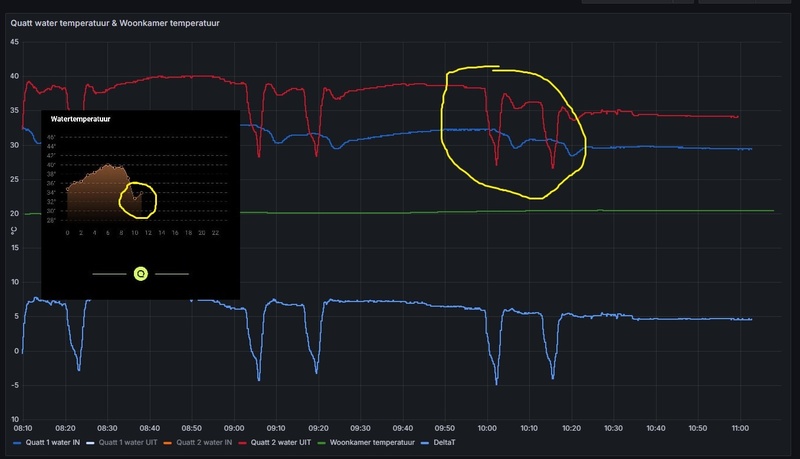Click the 10:30 time axis label
This screenshot has height=459, width=800.
coord(613,428)
